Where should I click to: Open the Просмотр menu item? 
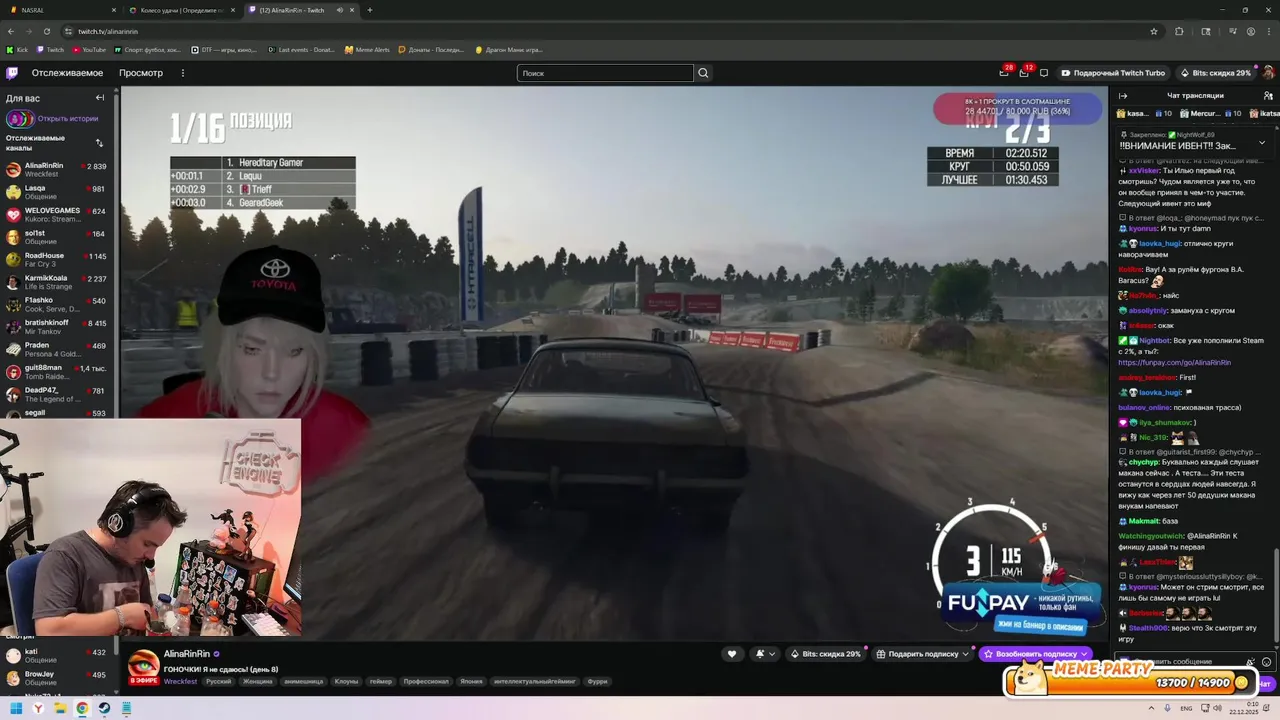[x=141, y=73]
